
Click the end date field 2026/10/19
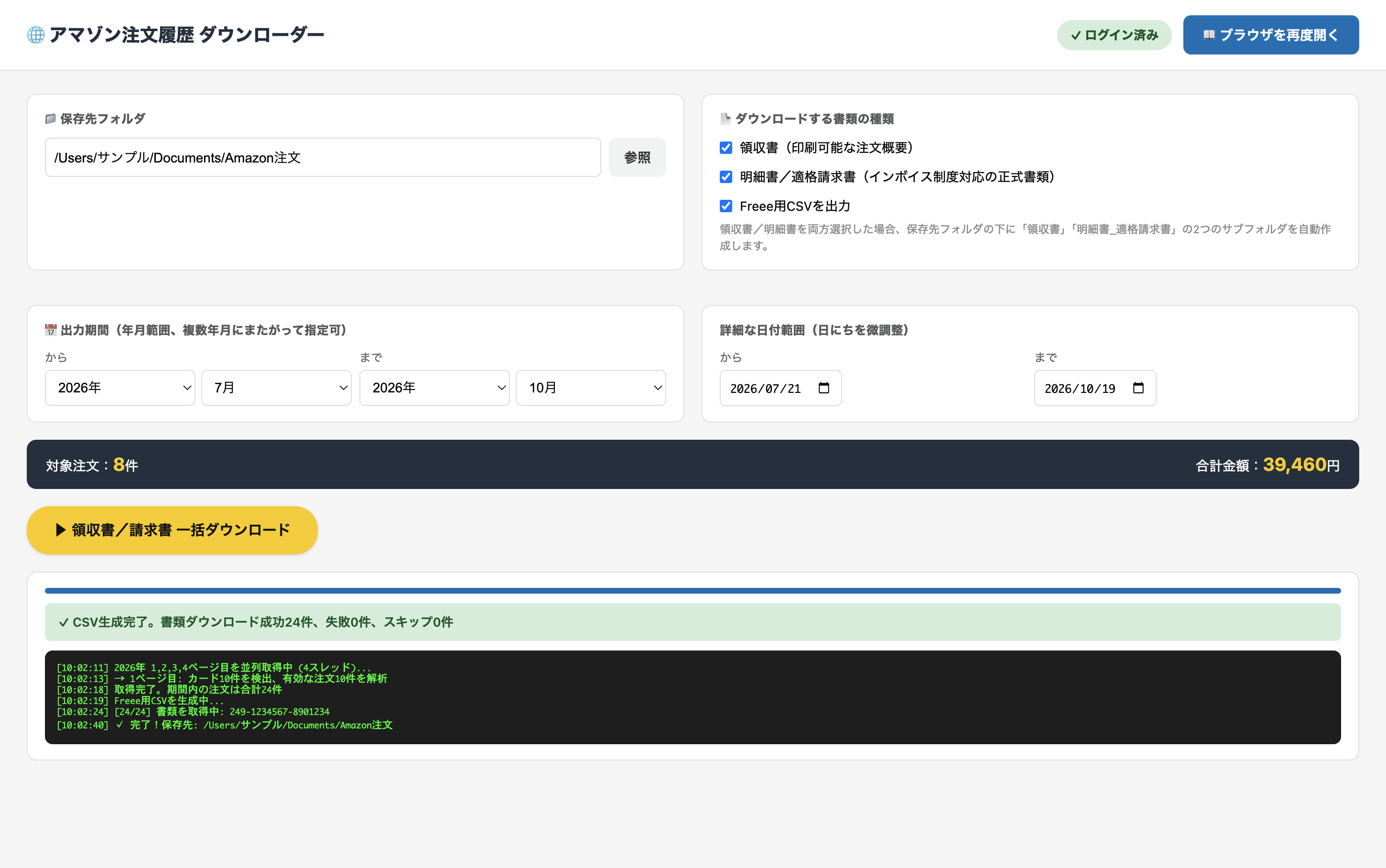tap(1095, 388)
